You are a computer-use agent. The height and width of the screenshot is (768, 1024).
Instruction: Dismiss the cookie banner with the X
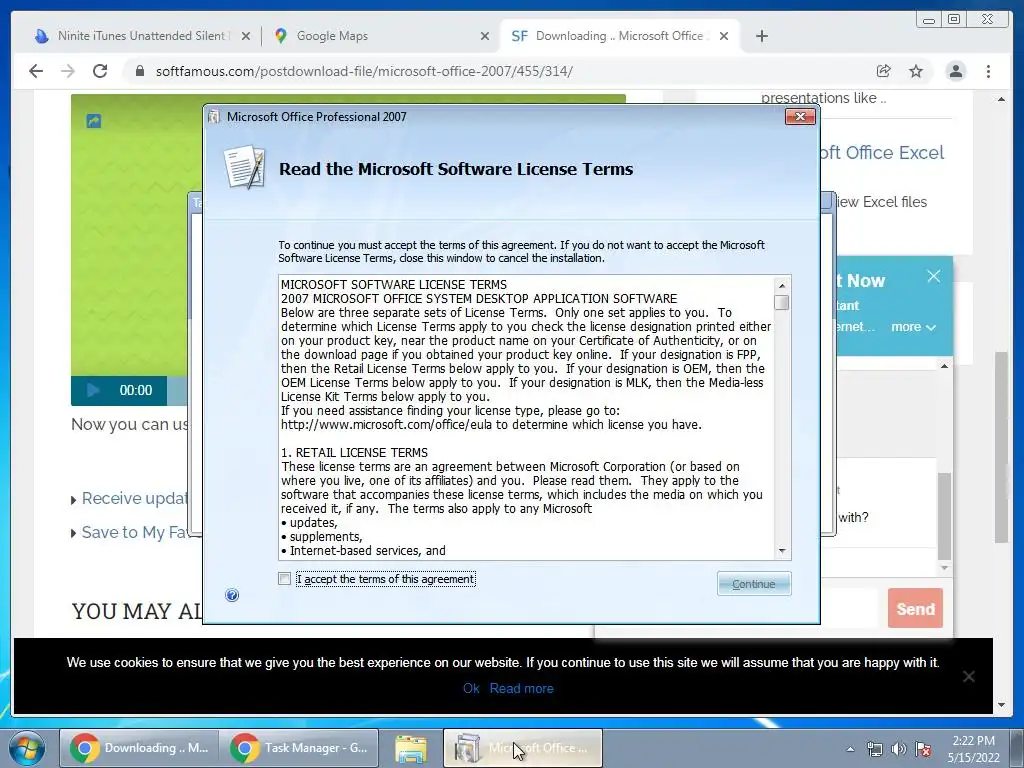coord(968,676)
